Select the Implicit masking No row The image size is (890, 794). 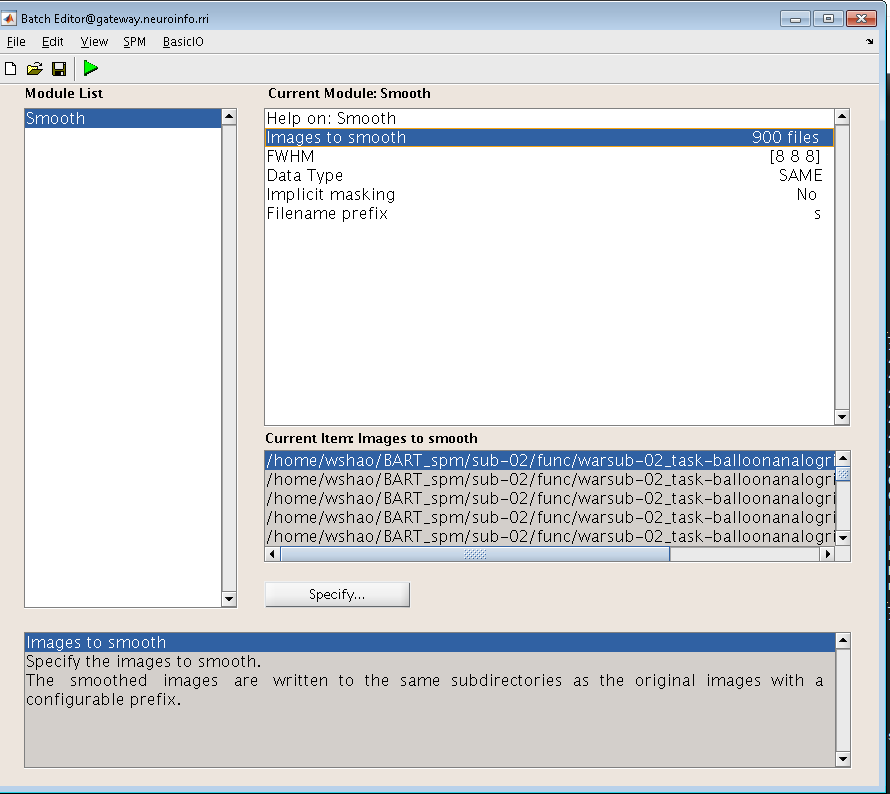coord(549,194)
